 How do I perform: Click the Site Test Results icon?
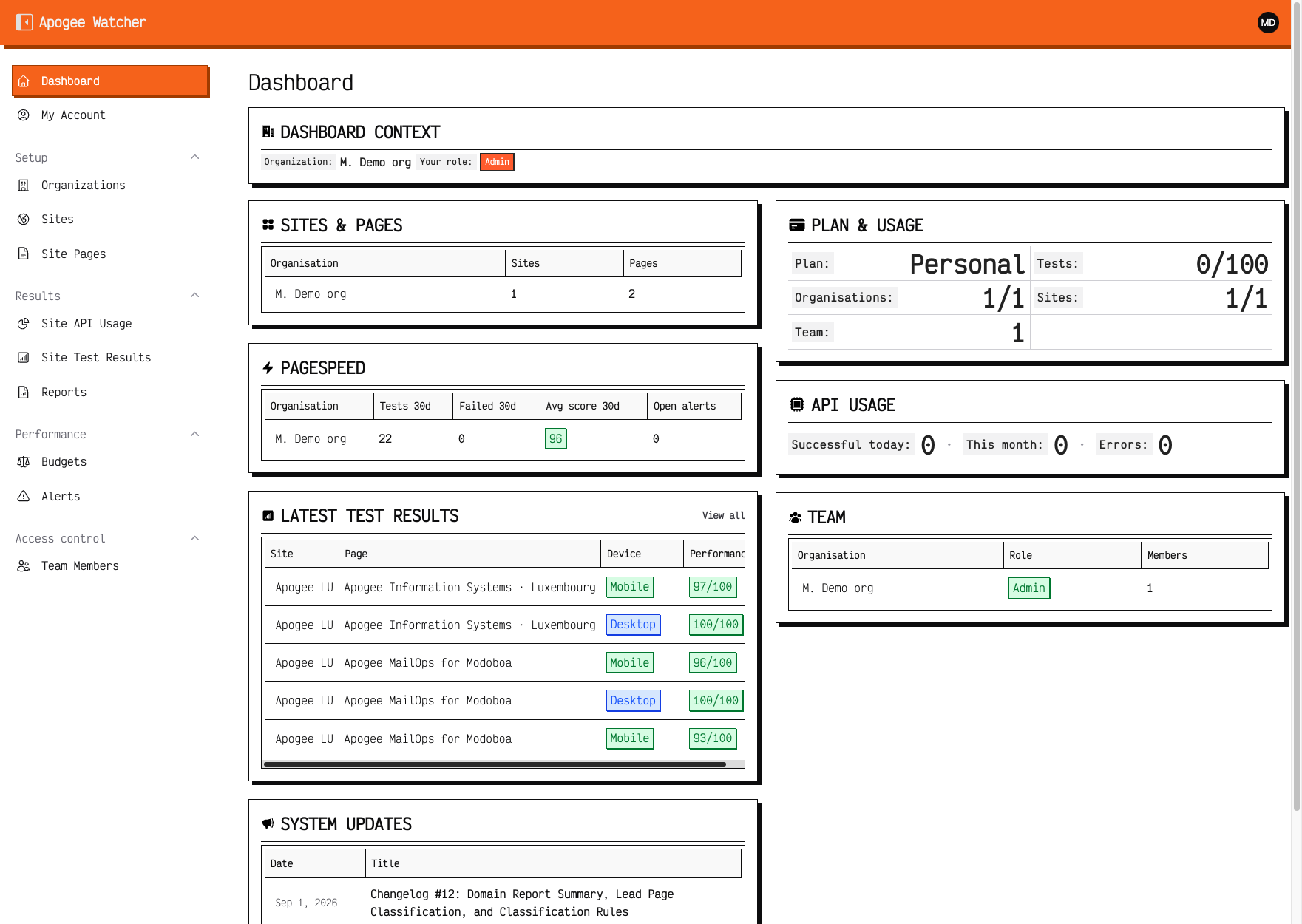click(24, 358)
